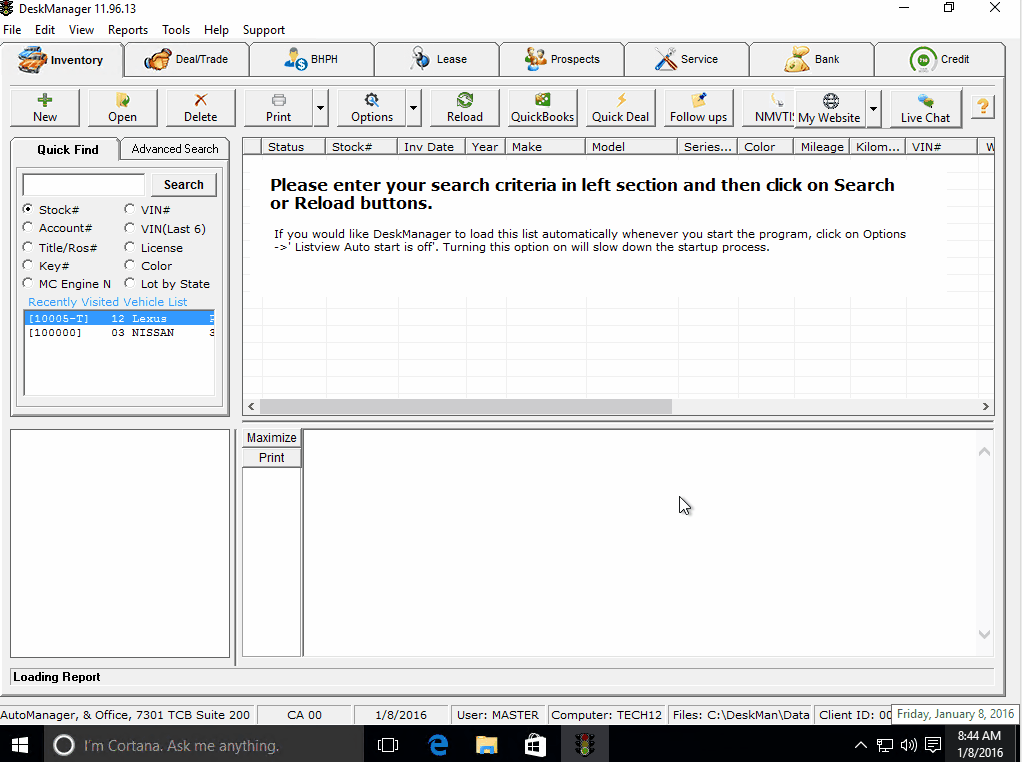Expand the Print dropdown arrow
This screenshot has width=1022, height=762.
pos(320,108)
